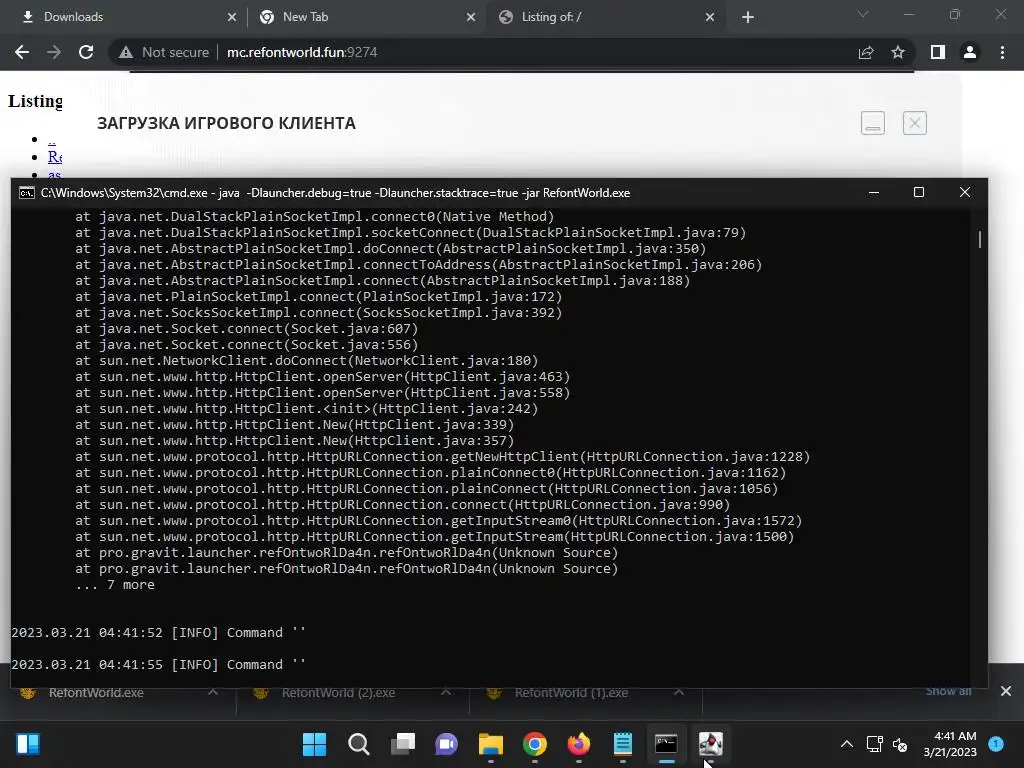Screen dimensions: 1024x768
Task: Switch to Command Prompt on taskbar
Action: tap(667, 744)
